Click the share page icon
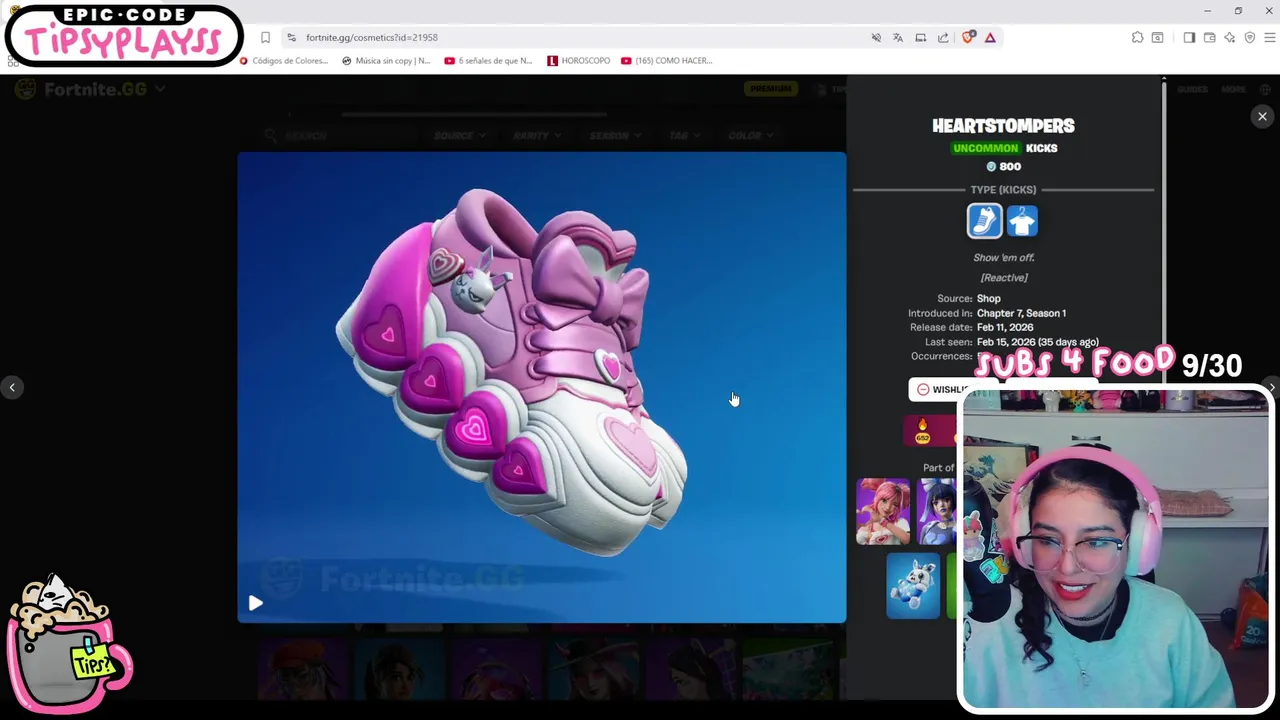The height and width of the screenshot is (720, 1280). 943,37
